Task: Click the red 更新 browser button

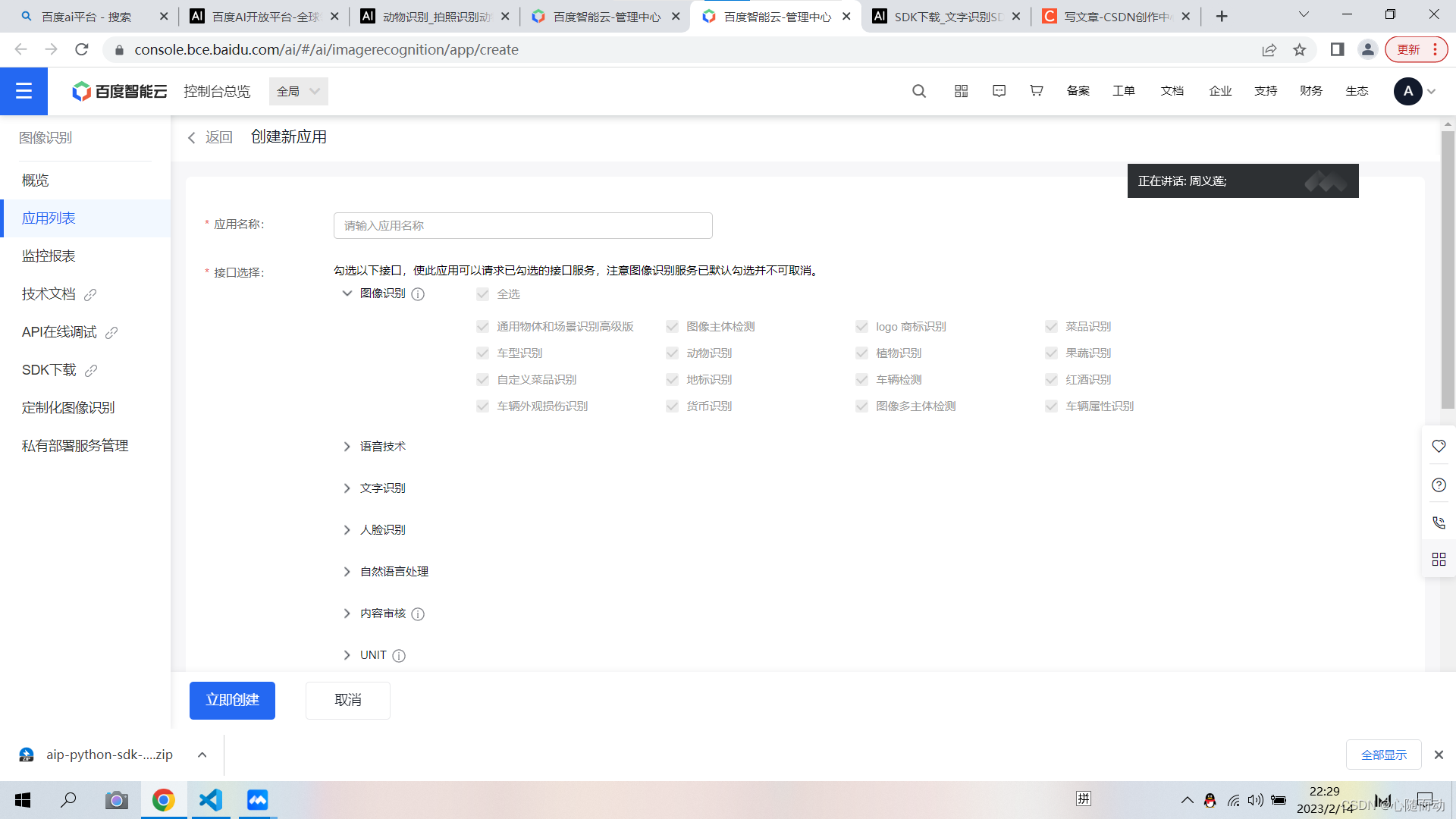Action: pos(1416,49)
